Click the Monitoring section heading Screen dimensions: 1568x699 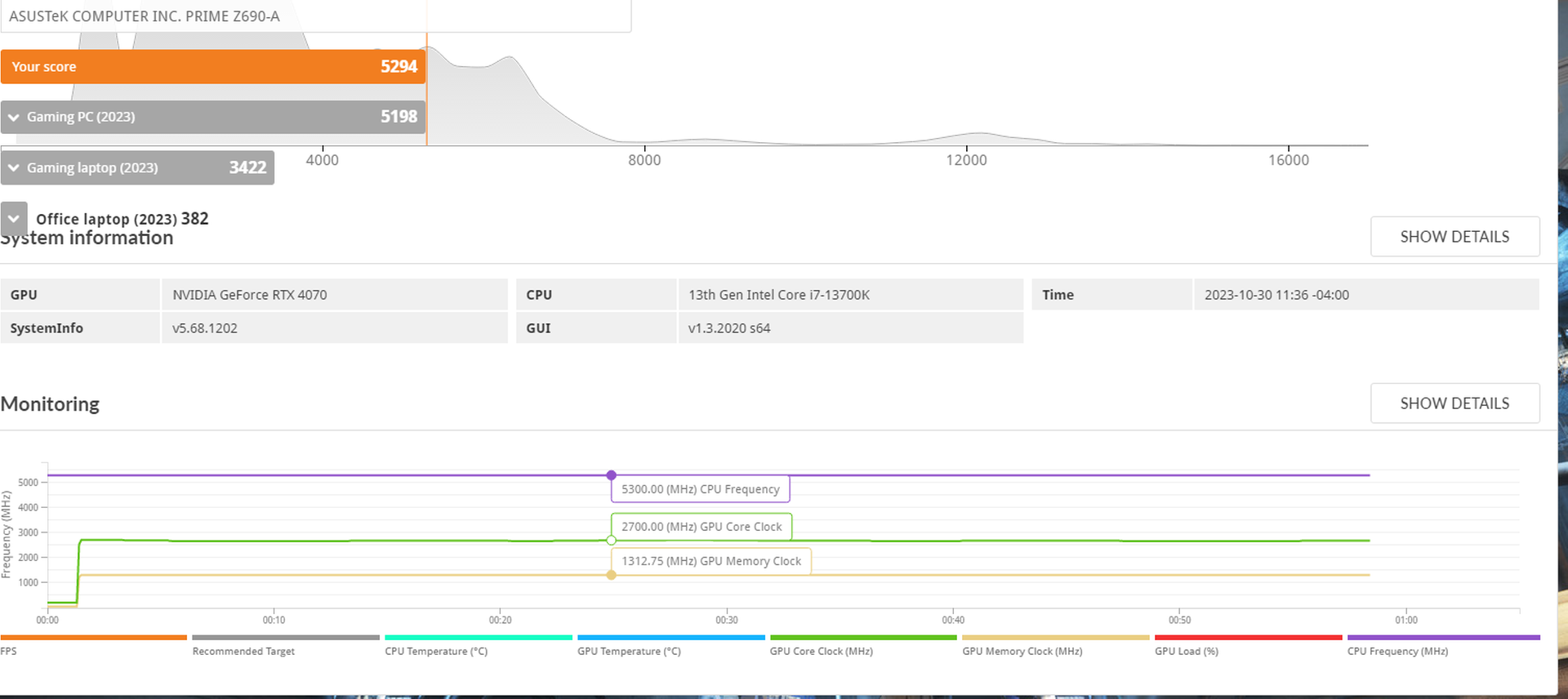pos(50,404)
